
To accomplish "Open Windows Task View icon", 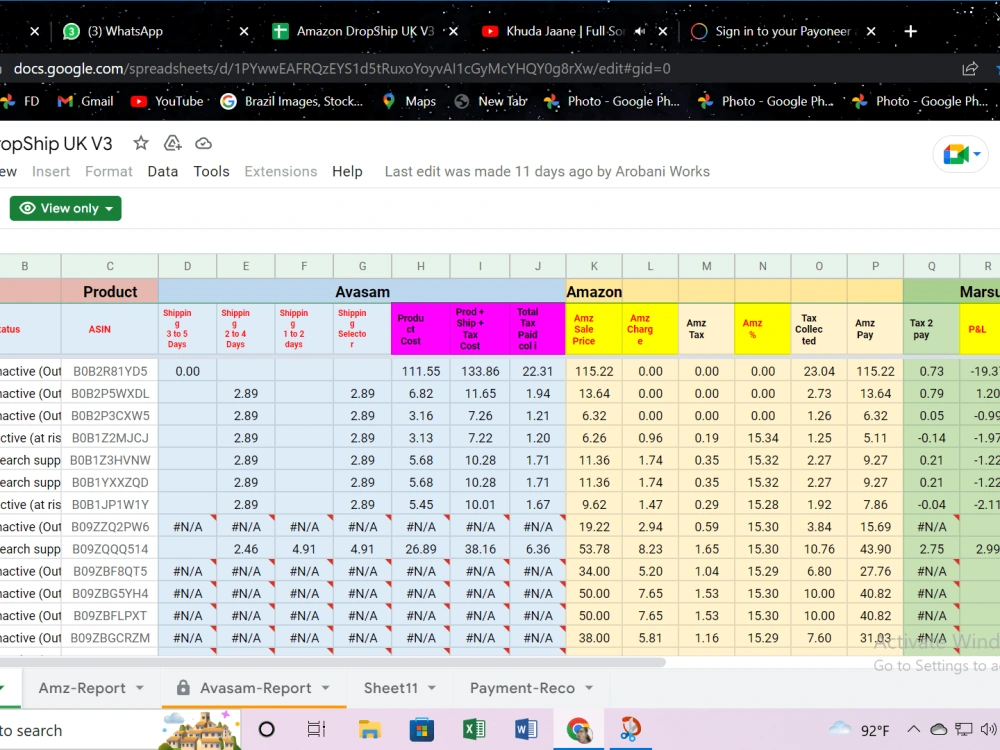I will (316, 729).
